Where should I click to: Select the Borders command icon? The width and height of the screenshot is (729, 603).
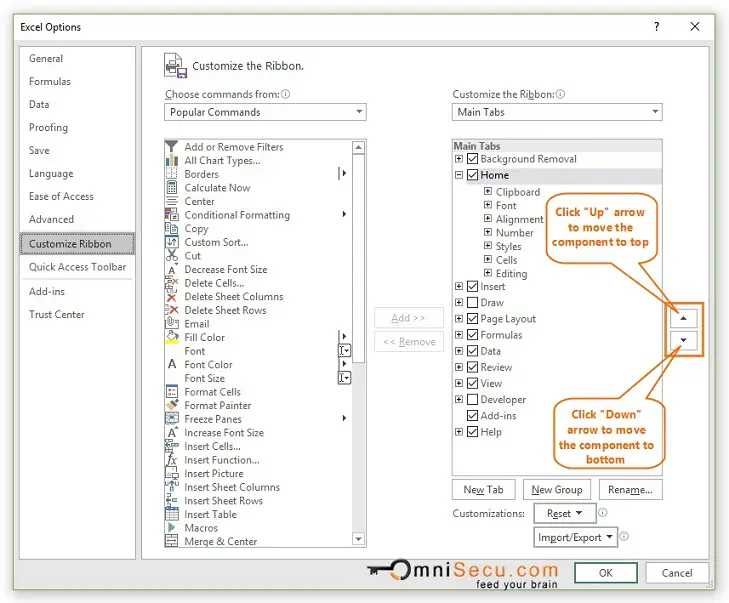[172, 174]
